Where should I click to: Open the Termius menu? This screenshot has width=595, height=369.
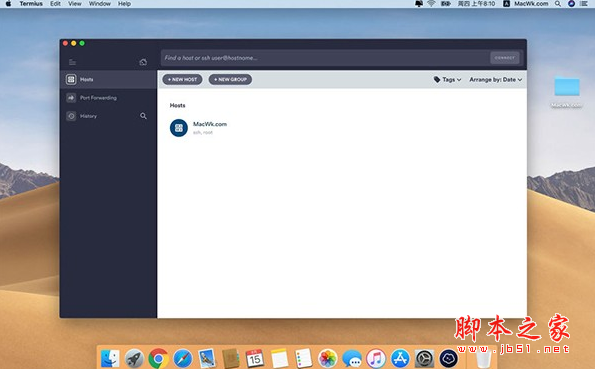(x=31, y=4)
